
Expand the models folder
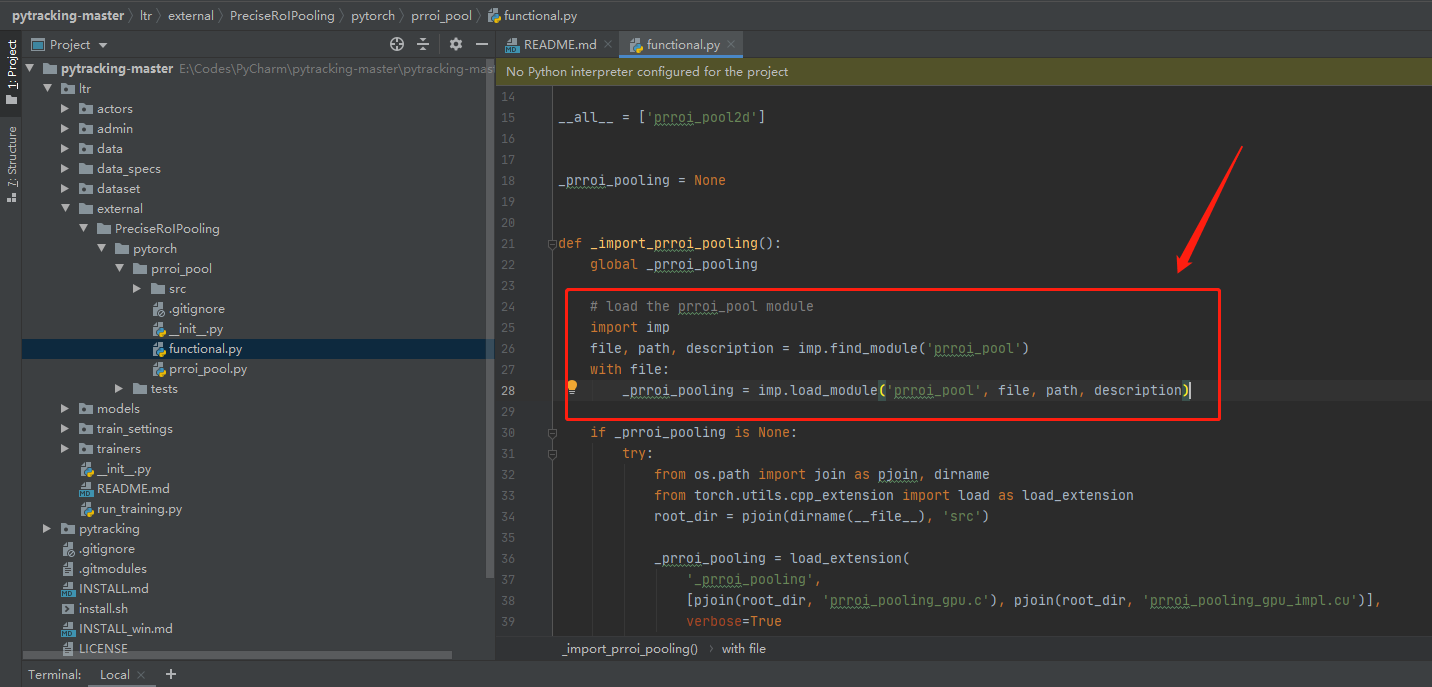[64, 408]
